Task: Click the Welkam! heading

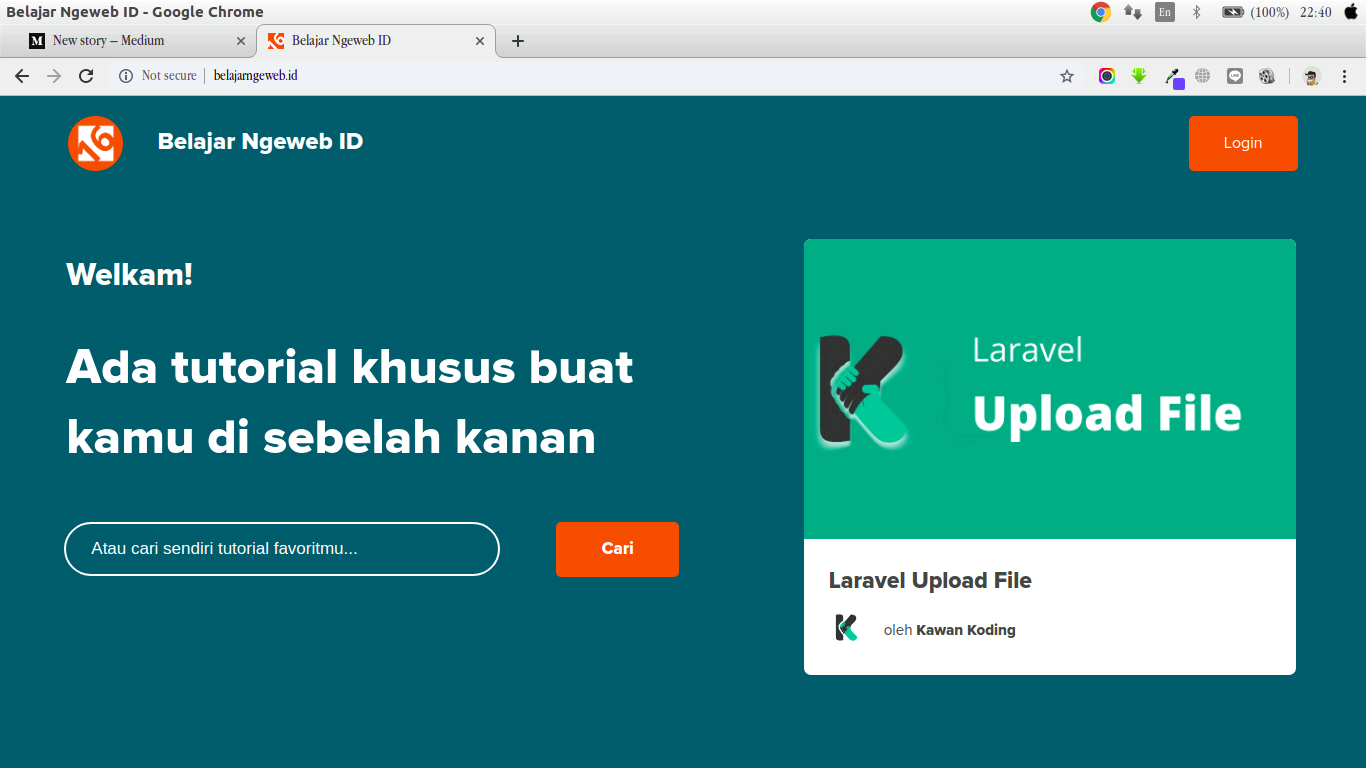Action: 129,274
